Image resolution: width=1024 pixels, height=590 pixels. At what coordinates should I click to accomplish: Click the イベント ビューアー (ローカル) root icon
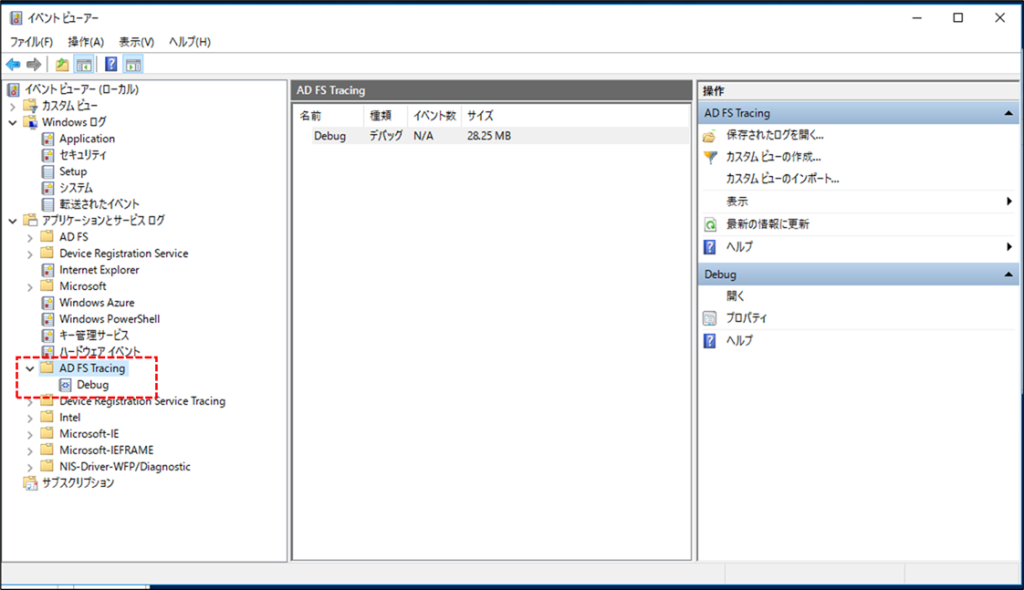[14, 90]
